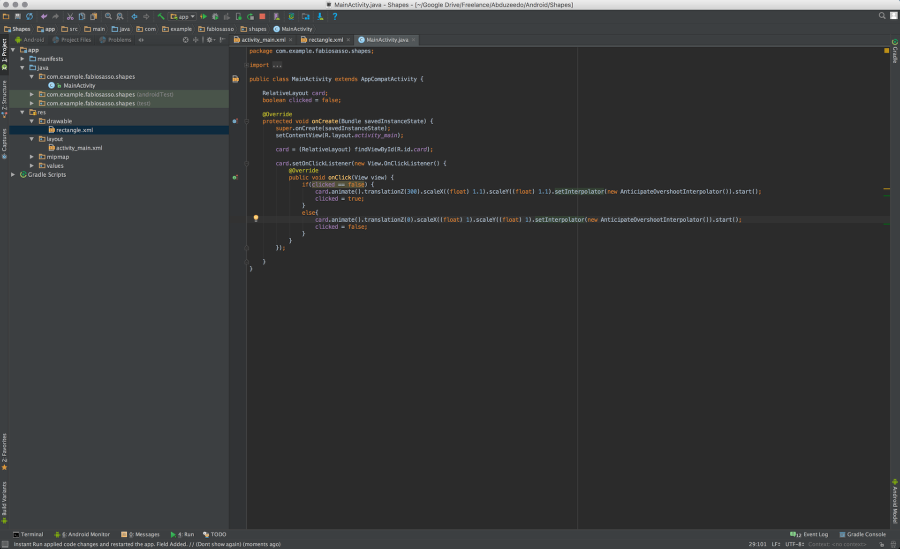Select the Android project view tab

(29, 40)
